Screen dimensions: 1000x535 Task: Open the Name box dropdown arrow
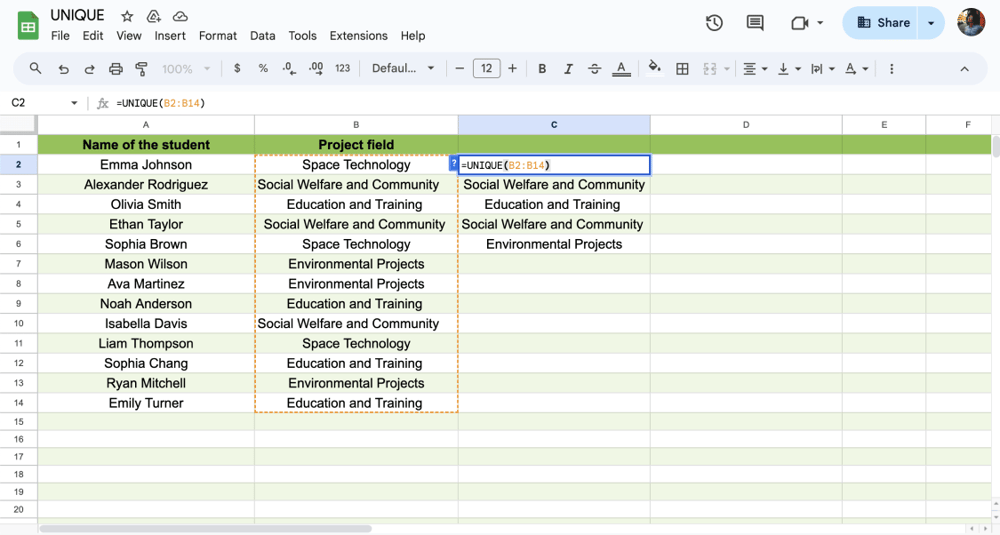(74, 103)
